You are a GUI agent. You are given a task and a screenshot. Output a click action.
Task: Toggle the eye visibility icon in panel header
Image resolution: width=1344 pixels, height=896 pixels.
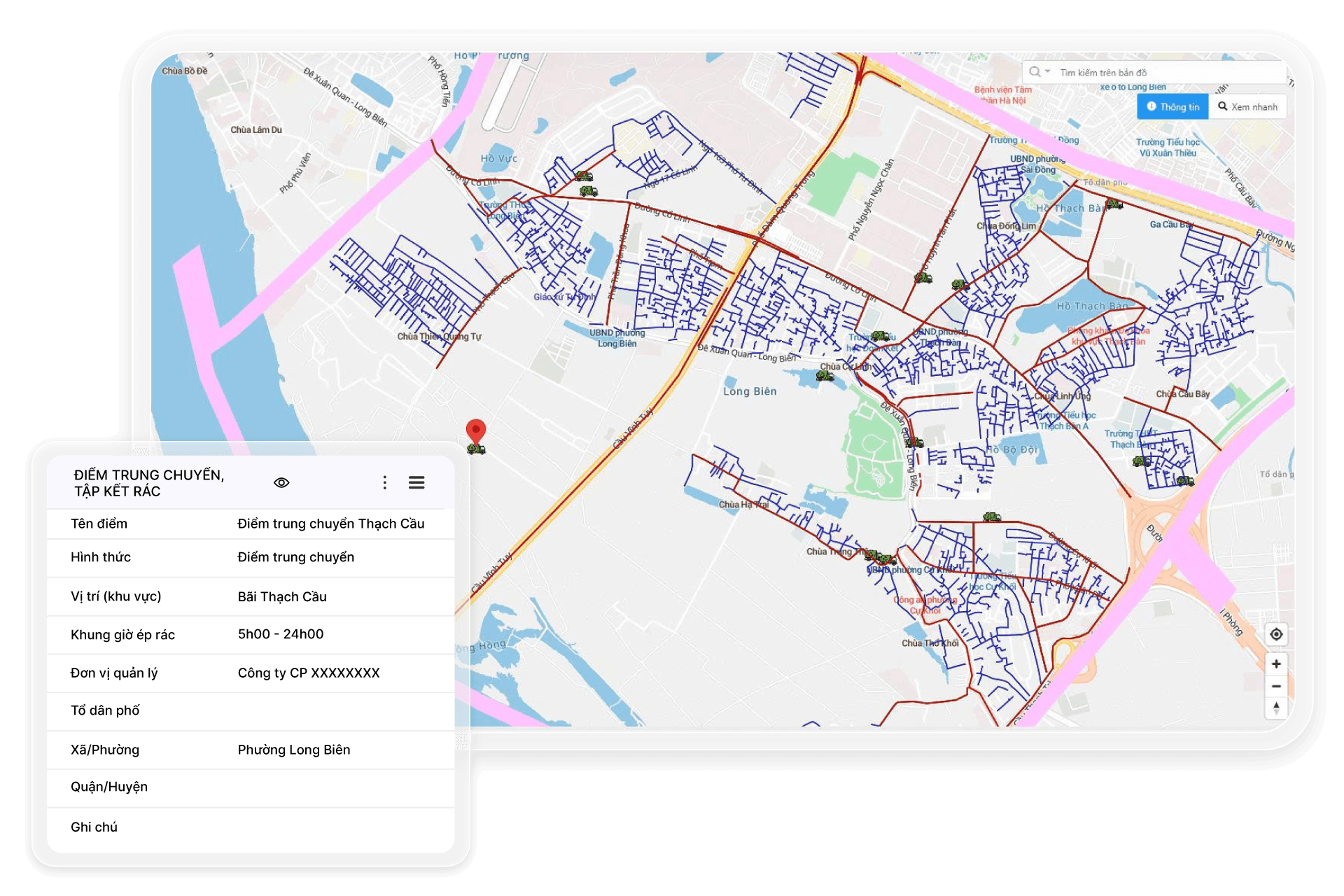click(x=281, y=482)
